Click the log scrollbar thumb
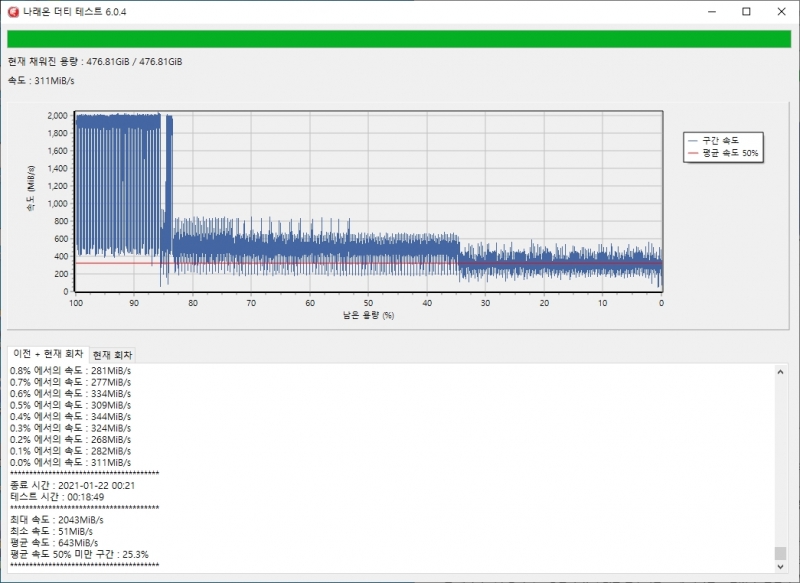 coord(780,553)
